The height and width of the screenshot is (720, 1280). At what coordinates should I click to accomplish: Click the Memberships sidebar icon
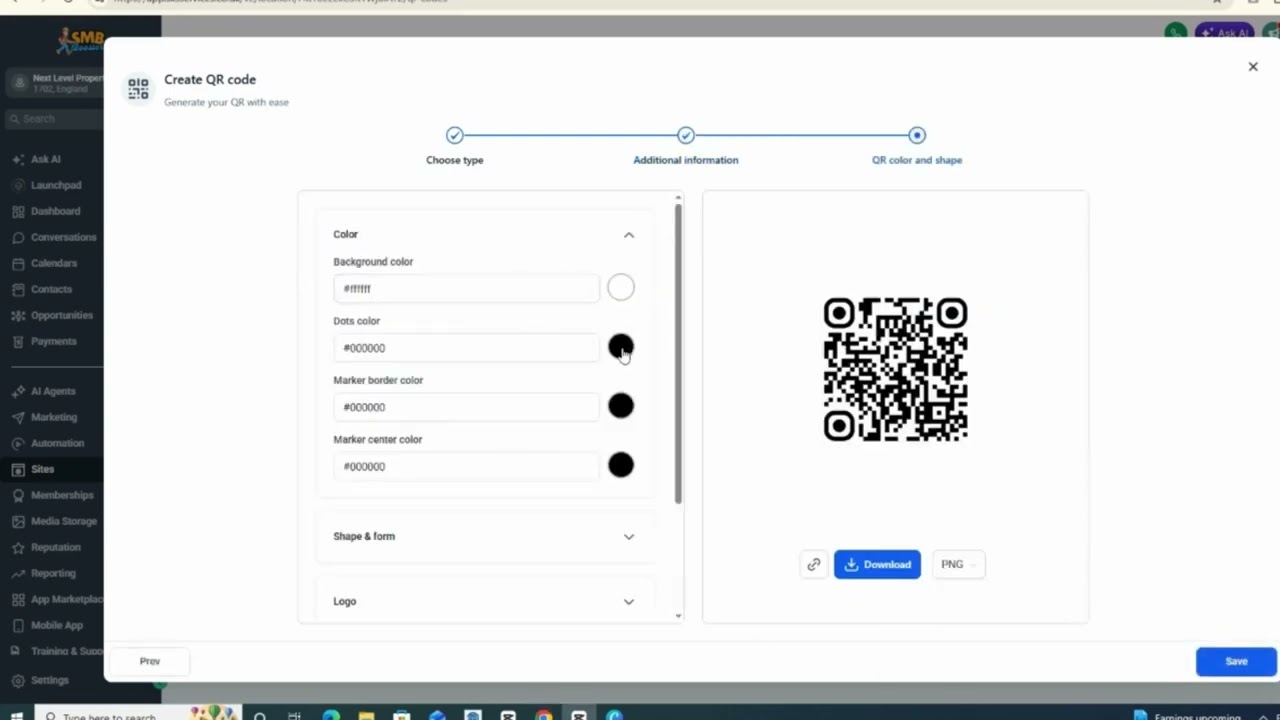(x=18, y=495)
